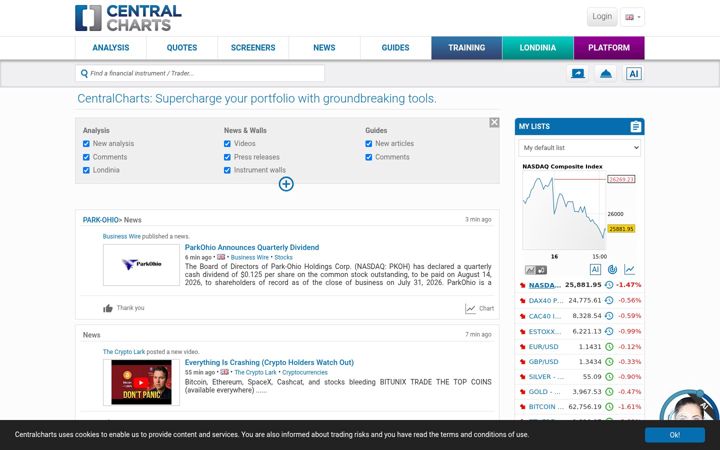Click the CentralCharts logo
Screen dimensions: 720x450
click(x=128, y=18)
